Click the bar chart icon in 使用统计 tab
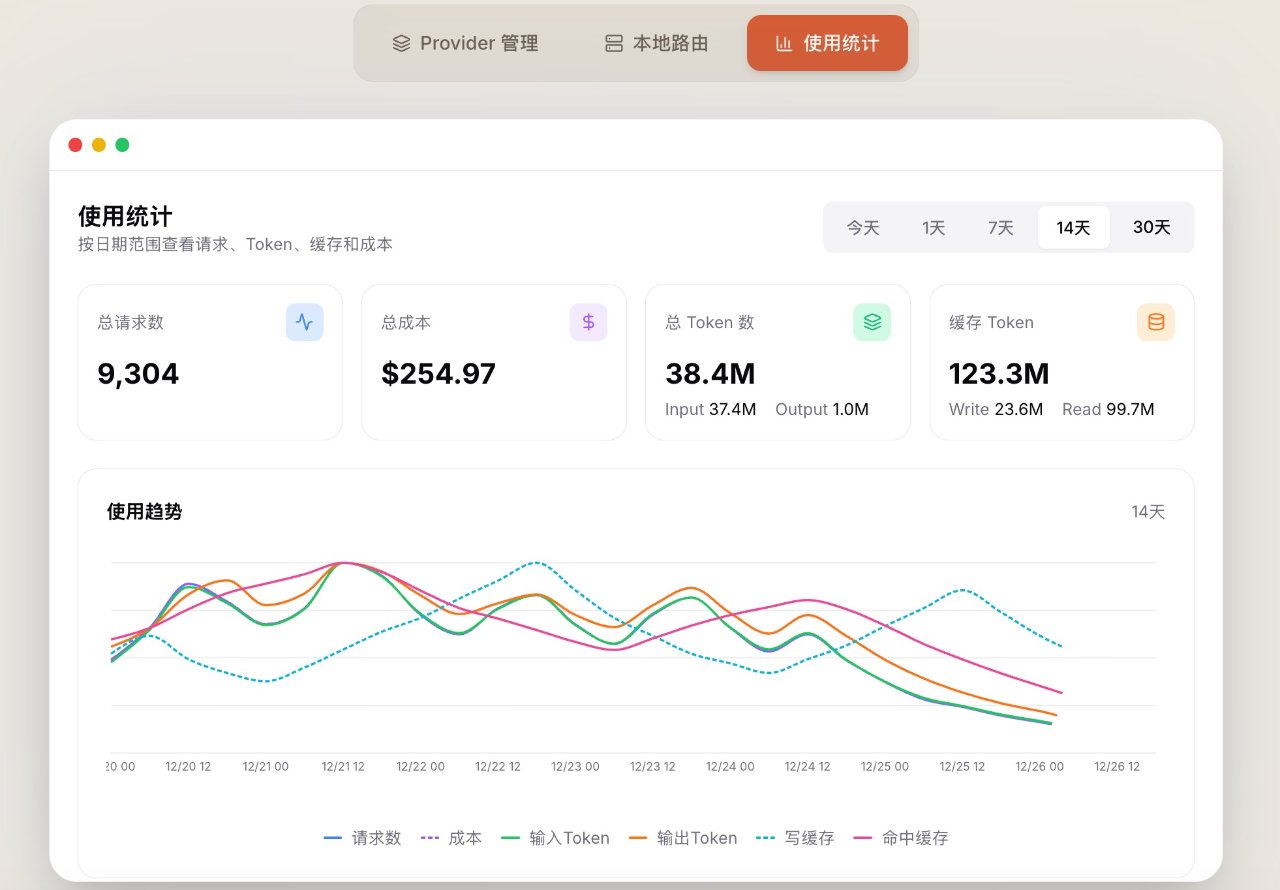Screen dimensions: 1280x890 (784, 44)
